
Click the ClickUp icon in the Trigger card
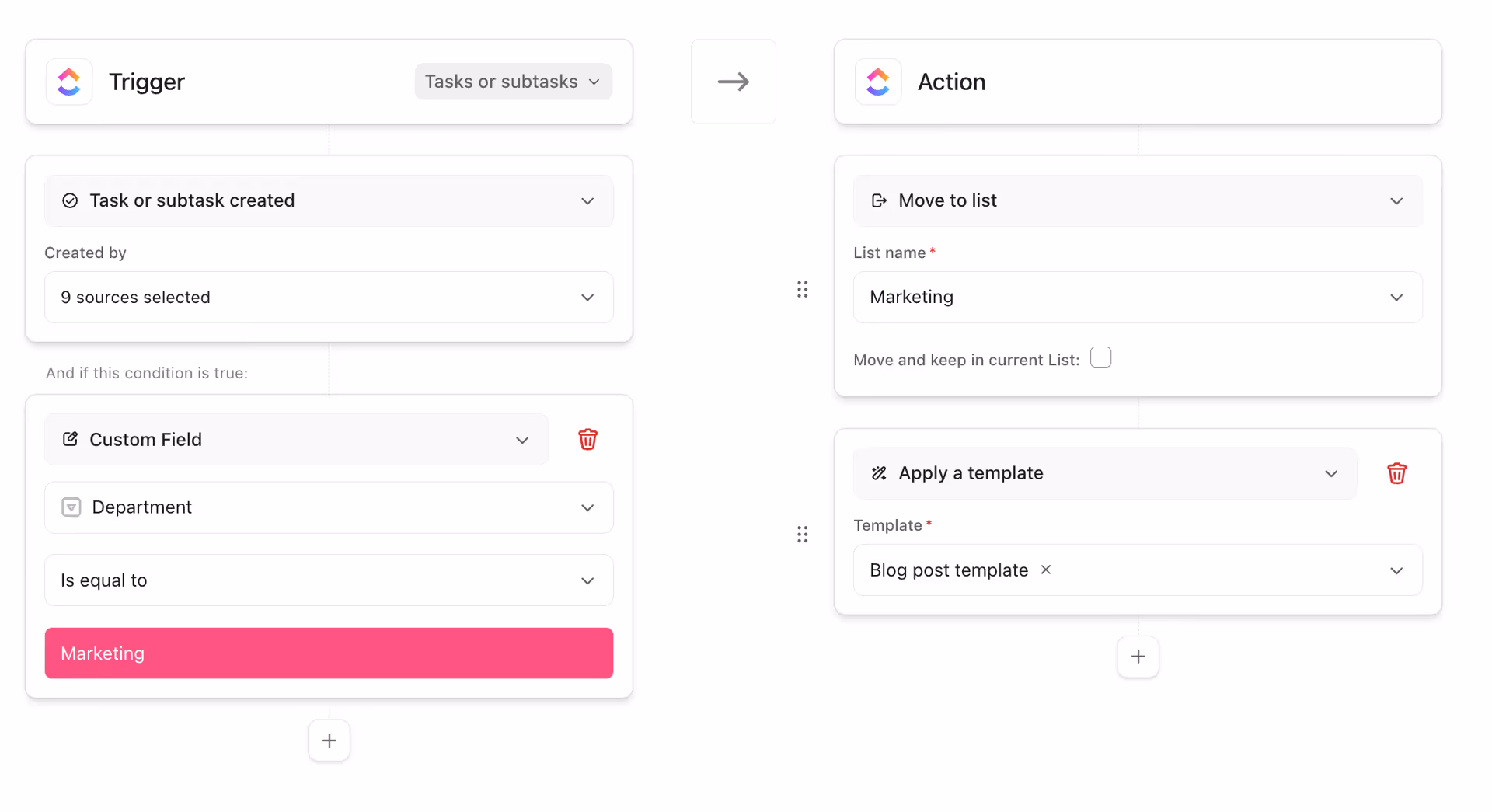pos(68,81)
